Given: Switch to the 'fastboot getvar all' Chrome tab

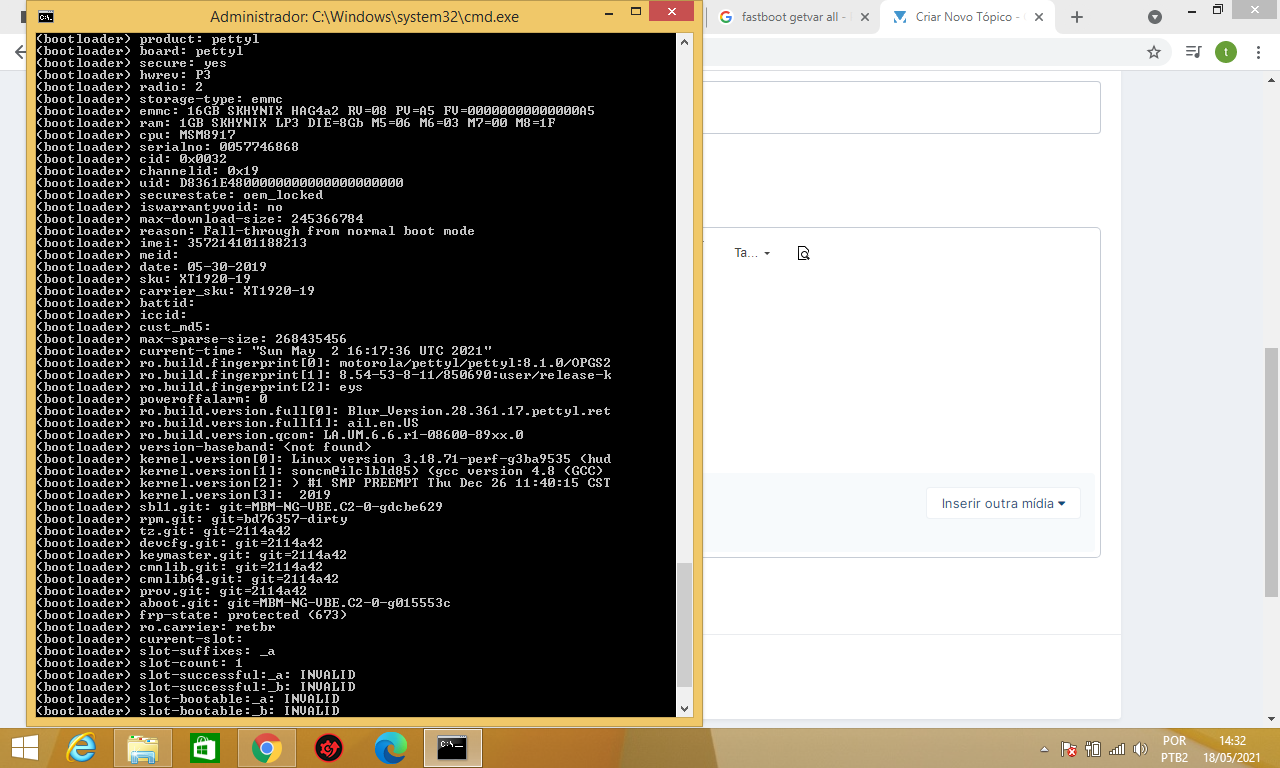Looking at the screenshot, I should [793, 17].
